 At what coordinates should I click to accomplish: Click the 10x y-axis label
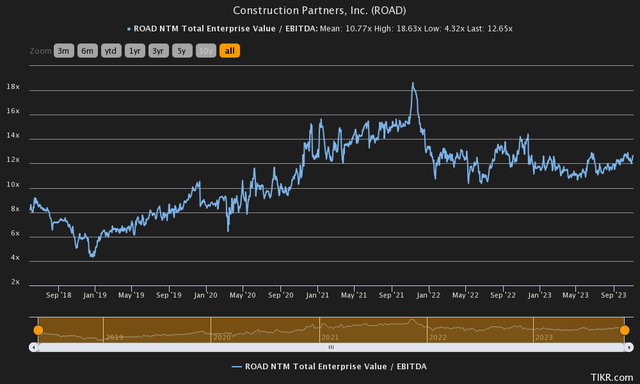coord(13,184)
